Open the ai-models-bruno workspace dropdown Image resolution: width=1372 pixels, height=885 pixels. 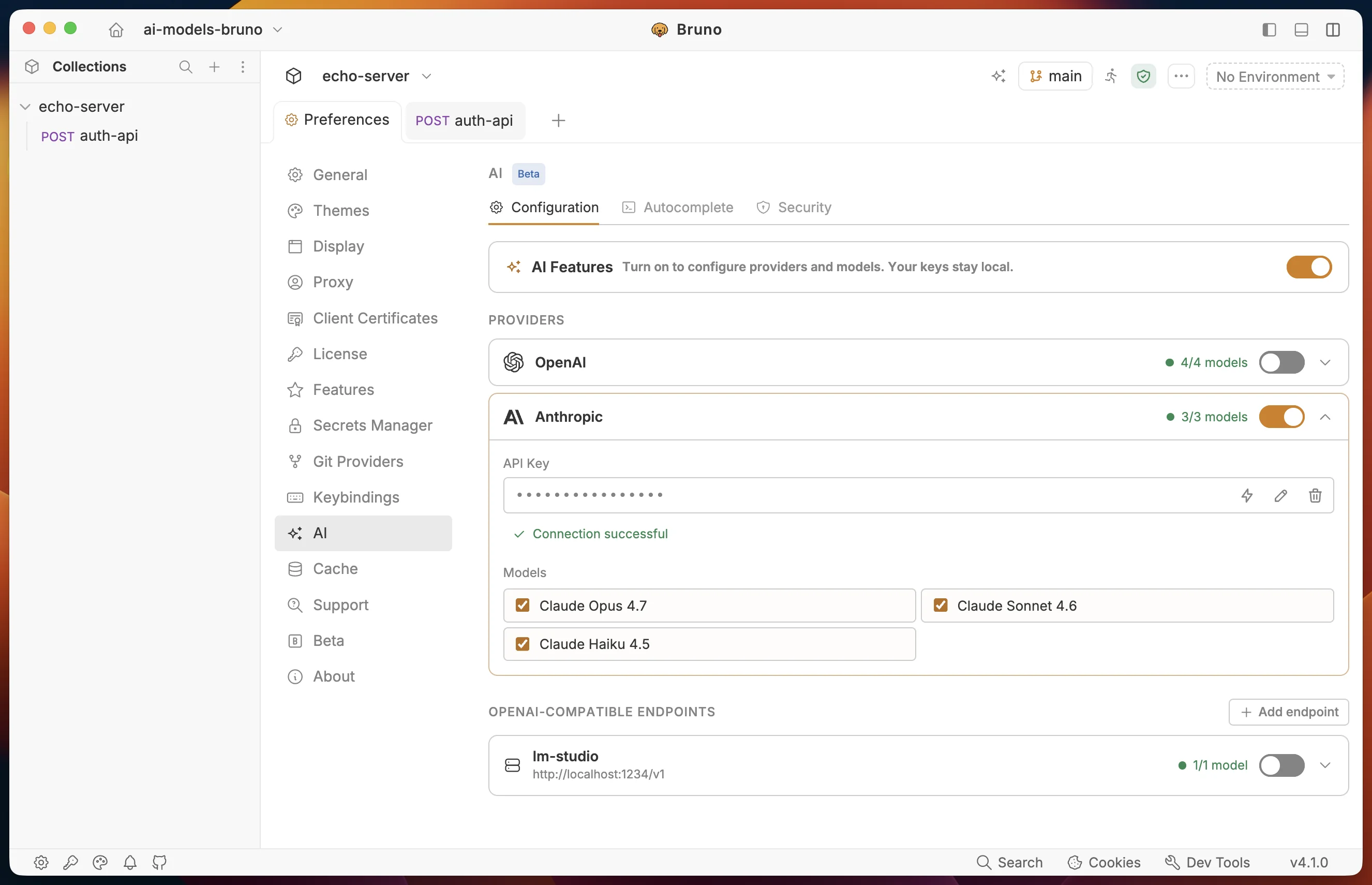pos(213,30)
